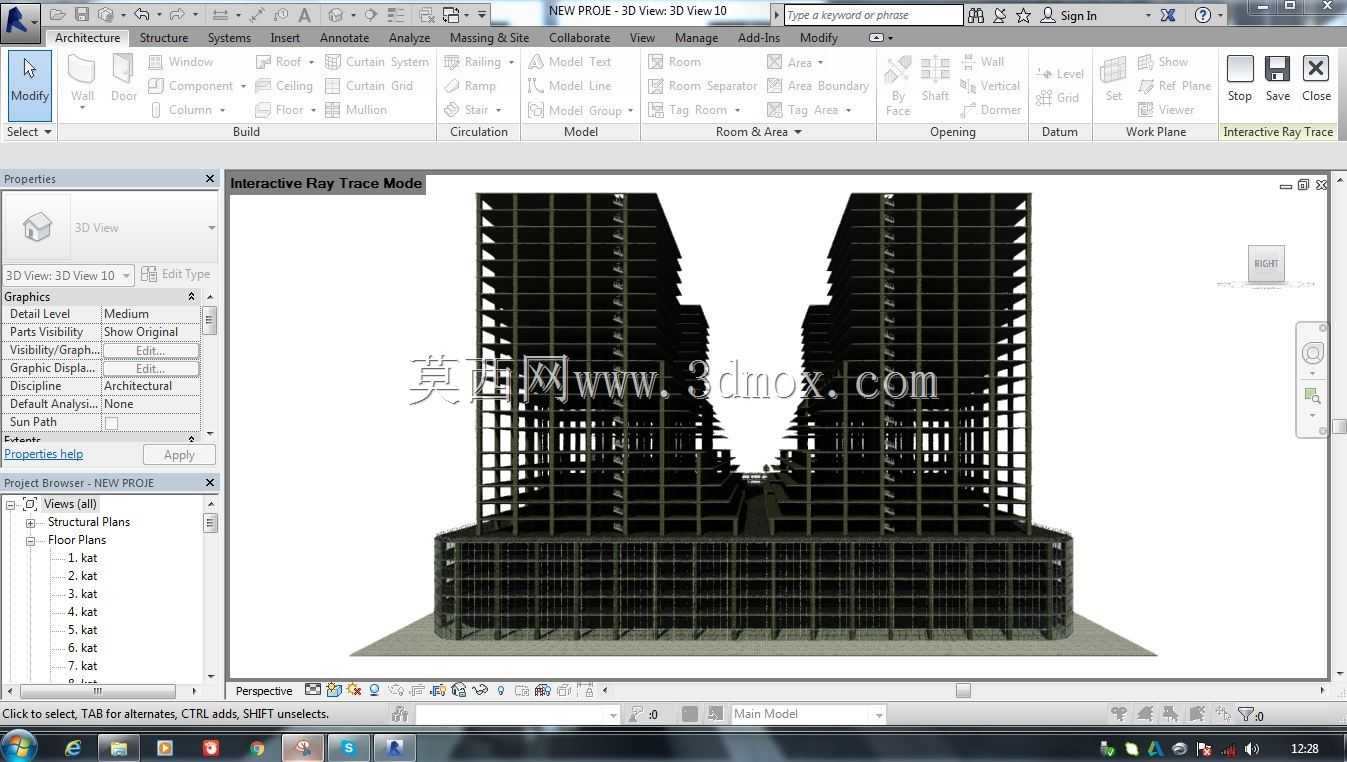
Task: Collapse the Graphics properties section
Action: (x=191, y=297)
